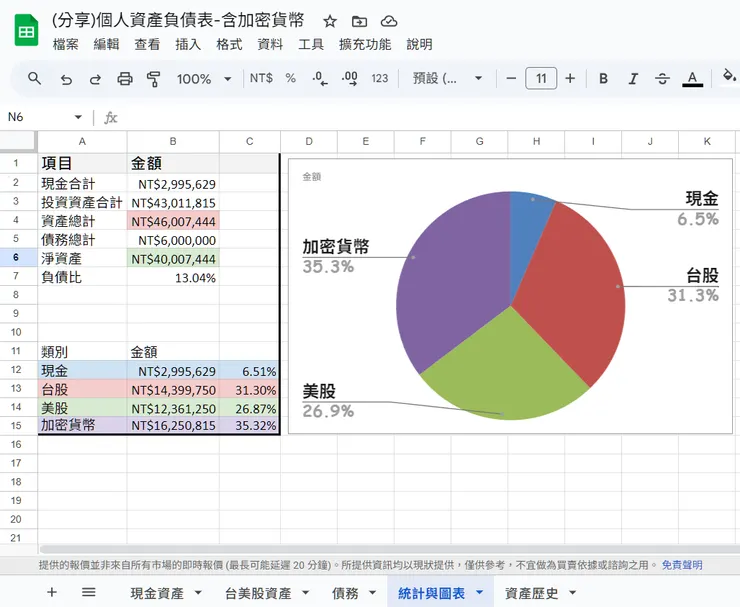
Task: Open the 編輯 menu
Action: [106, 44]
